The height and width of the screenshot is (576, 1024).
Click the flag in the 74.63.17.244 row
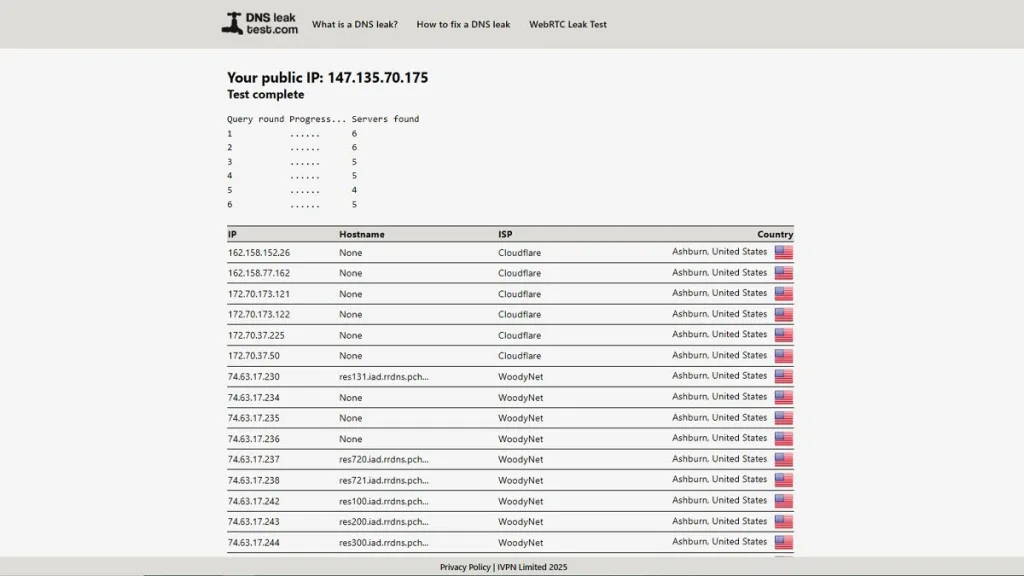click(x=783, y=542)
